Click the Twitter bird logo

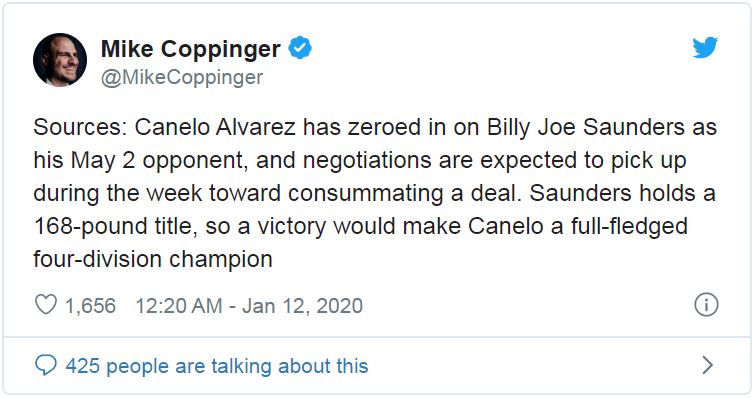pos(705,47)
